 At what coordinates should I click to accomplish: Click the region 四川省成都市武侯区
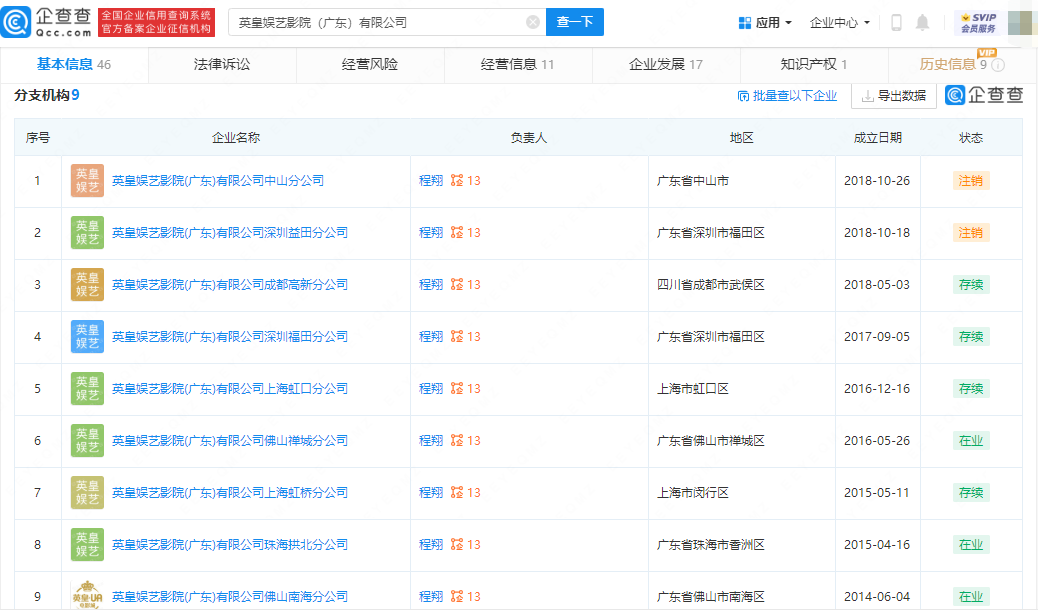[x=710, y=285]
